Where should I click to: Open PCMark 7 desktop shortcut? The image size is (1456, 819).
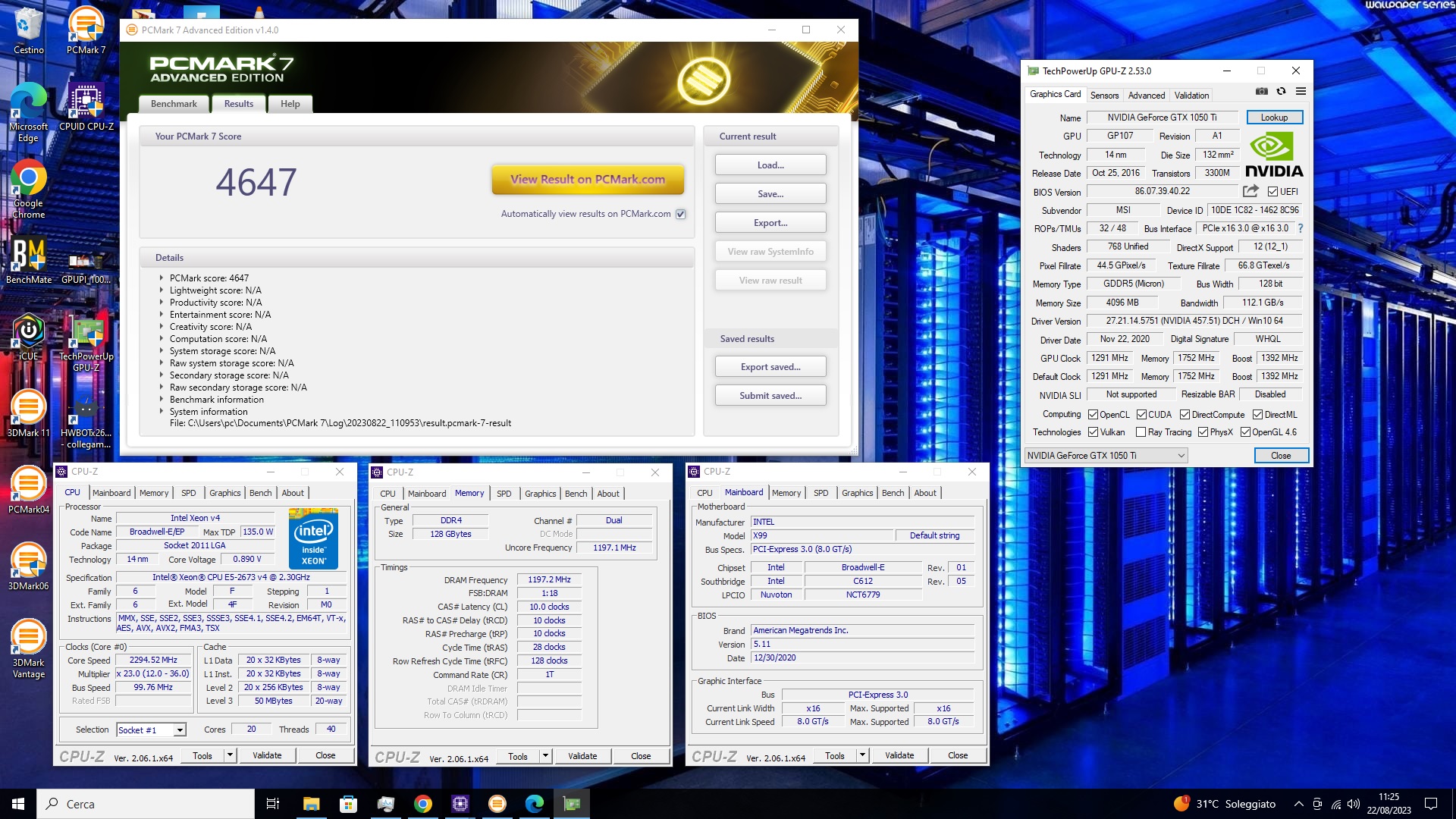(86, 30)
